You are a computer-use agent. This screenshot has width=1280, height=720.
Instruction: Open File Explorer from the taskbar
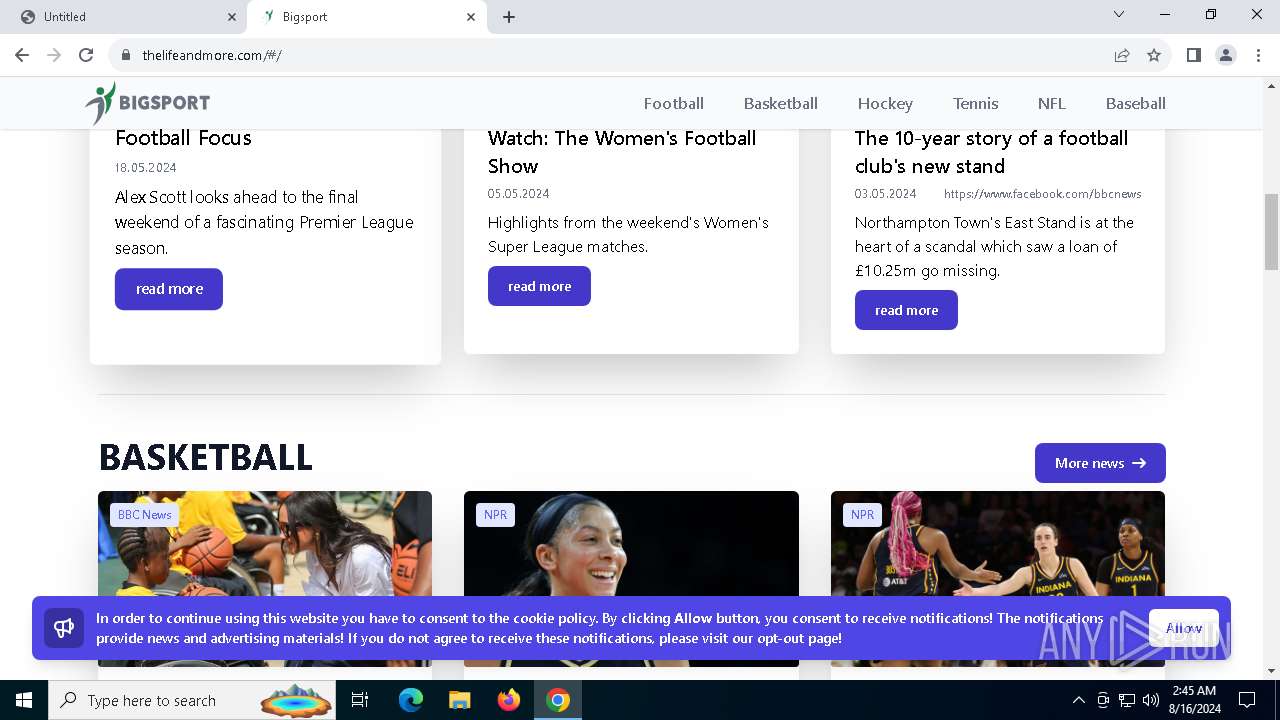(460, 700)
